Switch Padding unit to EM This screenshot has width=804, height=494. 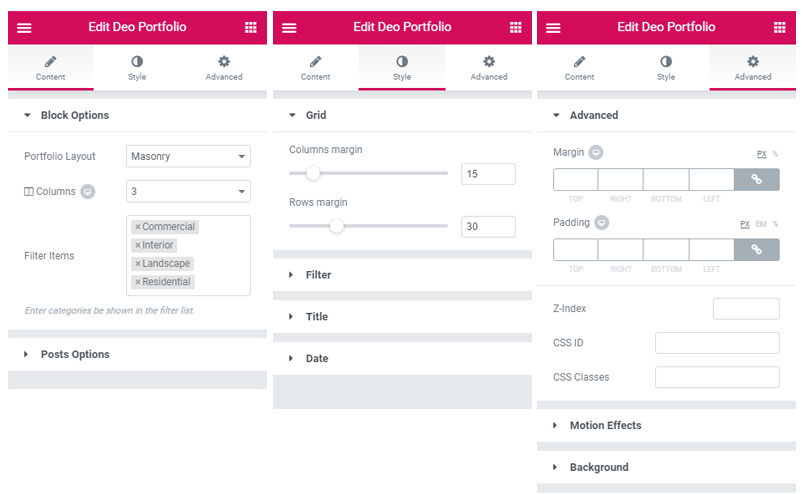(761, 224)
